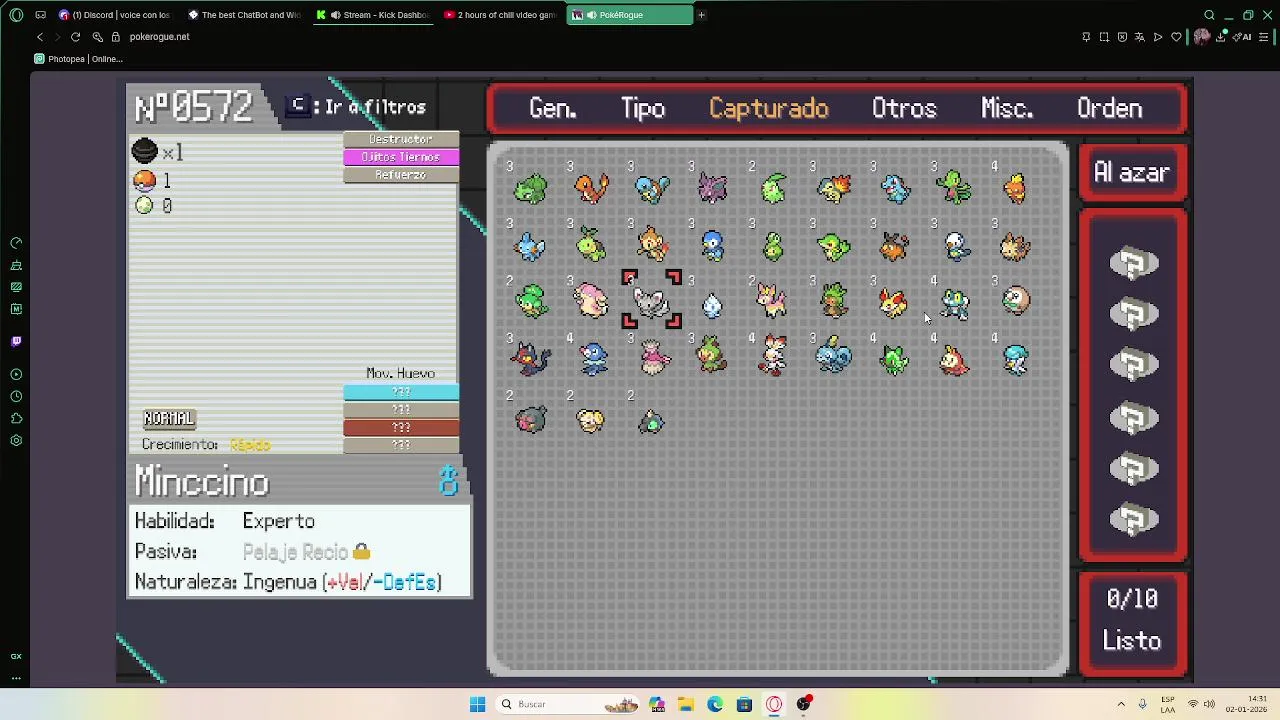Select the Destructor move
Image resolution: width=1280 pixels, height=720 pixels.
click(x=401, y=139)
